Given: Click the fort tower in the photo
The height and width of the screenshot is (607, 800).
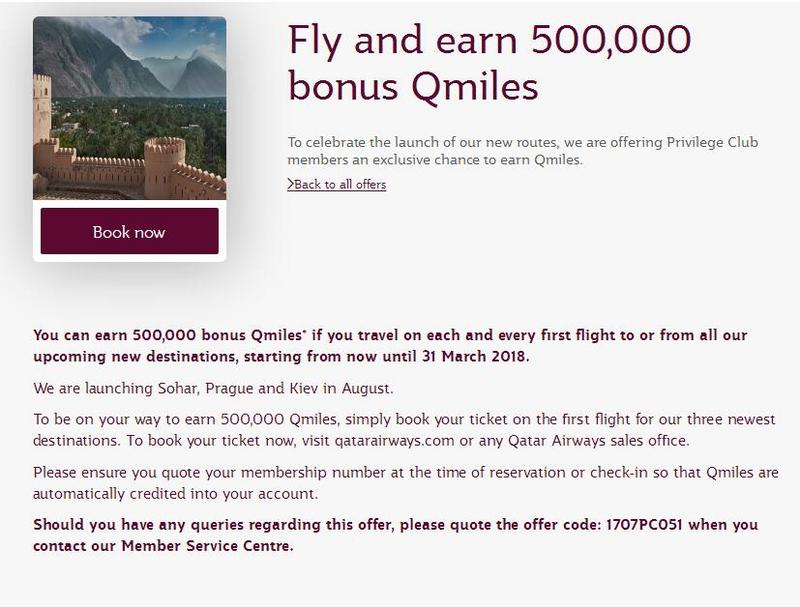Looking at the screenshot, I should (x=42, y=110).
